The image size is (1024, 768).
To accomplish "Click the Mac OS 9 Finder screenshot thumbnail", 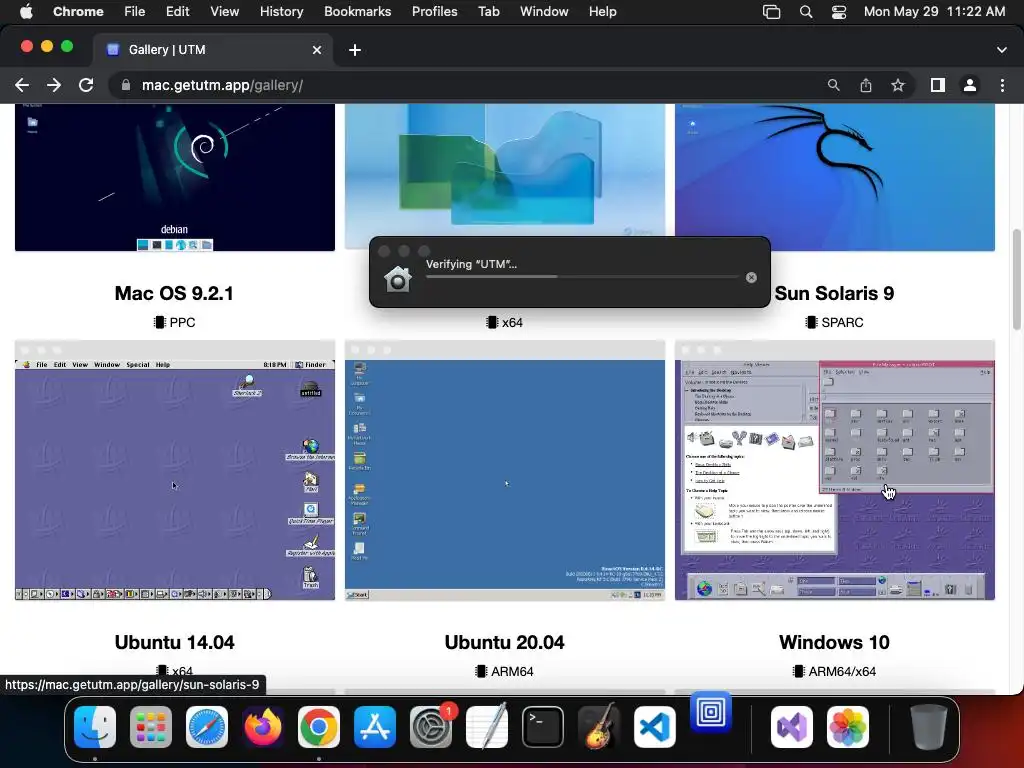I will (x=175, y=470).
